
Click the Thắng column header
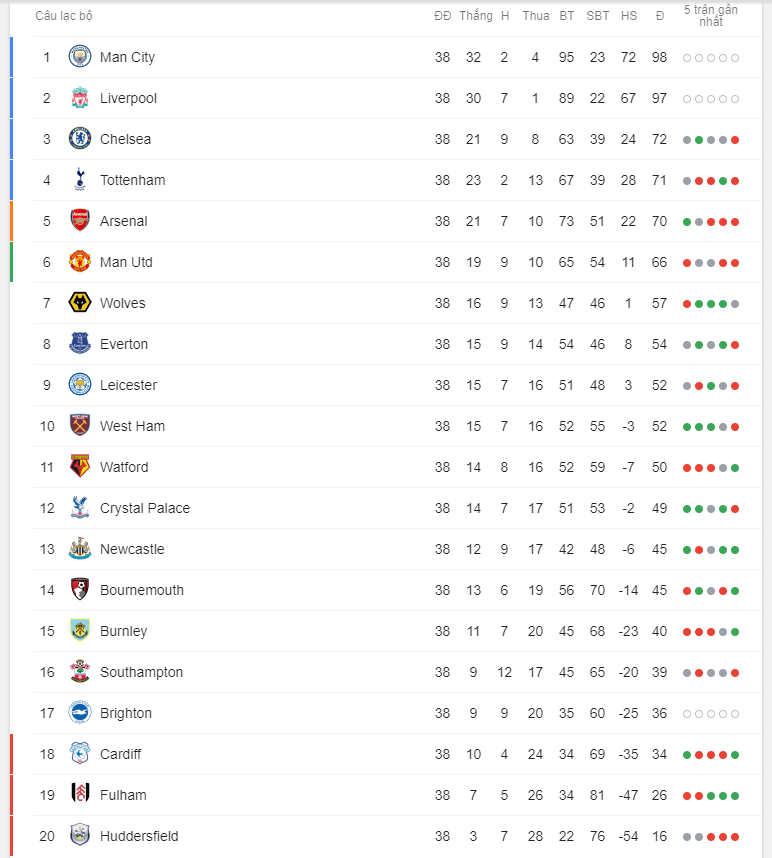click(475, 16)
